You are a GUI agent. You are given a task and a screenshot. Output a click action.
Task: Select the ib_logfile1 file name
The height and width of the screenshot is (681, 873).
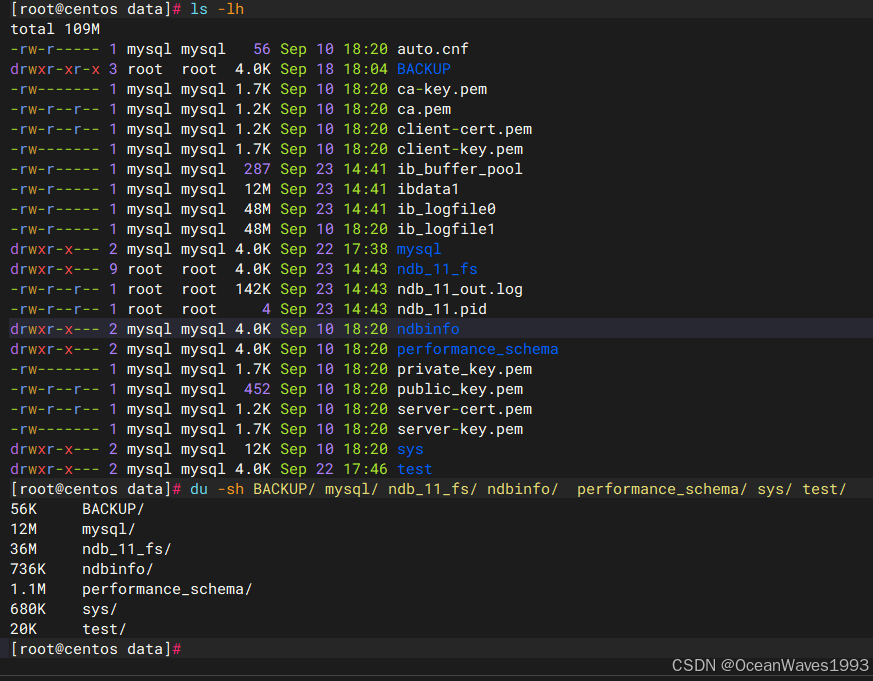(x=446, y=229)
